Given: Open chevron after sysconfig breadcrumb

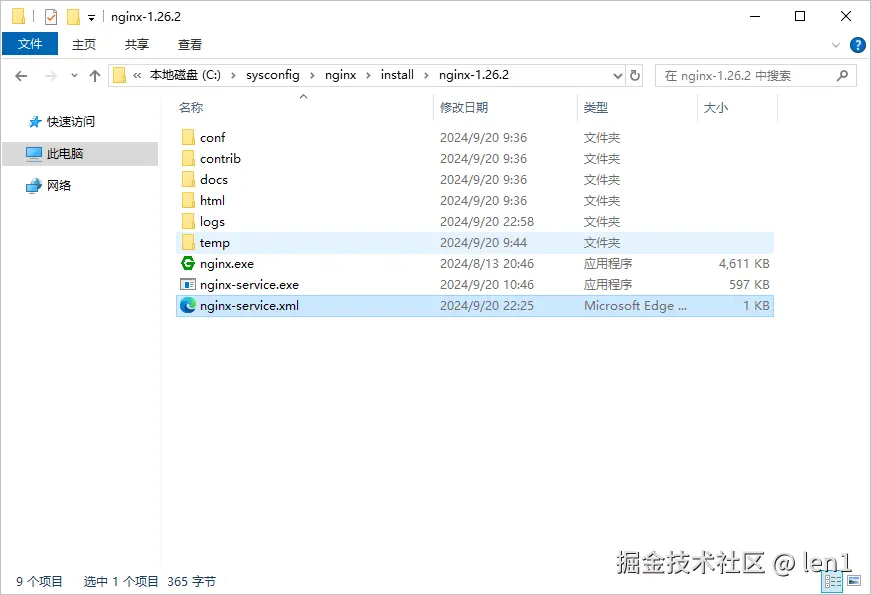Looking at the screenshot, I should pyautogui.click(x=312, y=76).
